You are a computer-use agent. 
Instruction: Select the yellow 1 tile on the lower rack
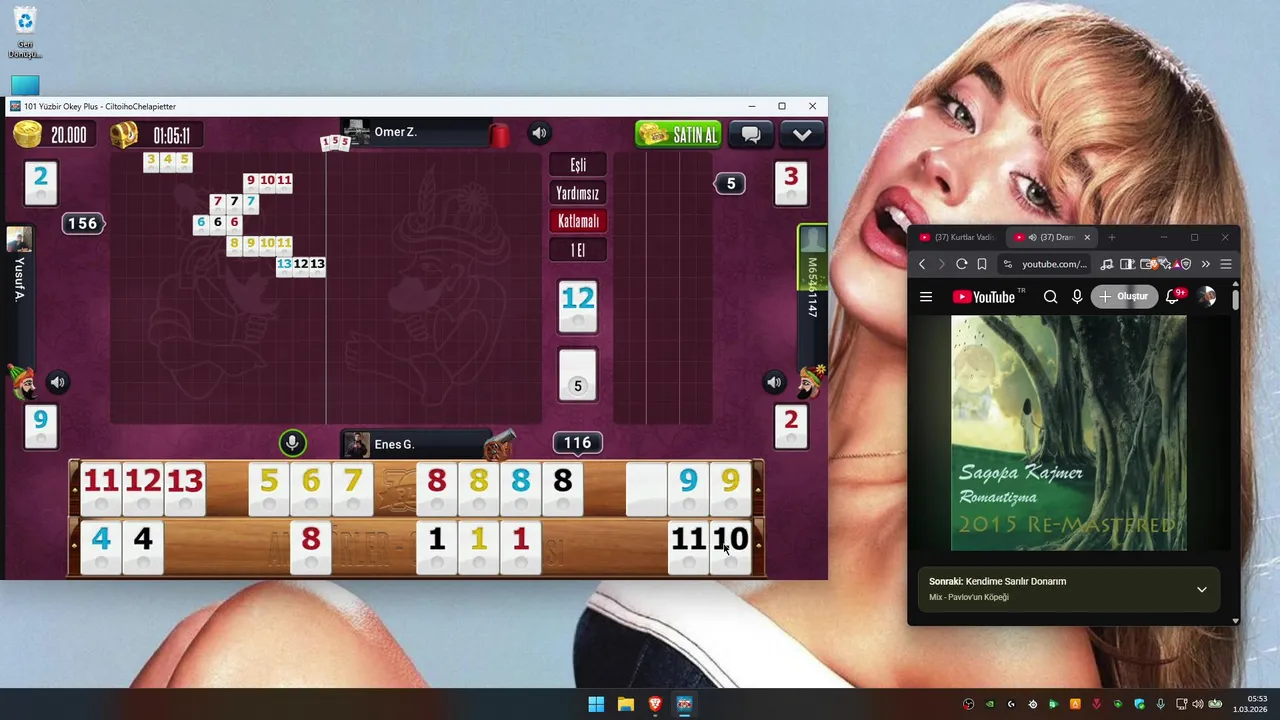tap(479, 547)
